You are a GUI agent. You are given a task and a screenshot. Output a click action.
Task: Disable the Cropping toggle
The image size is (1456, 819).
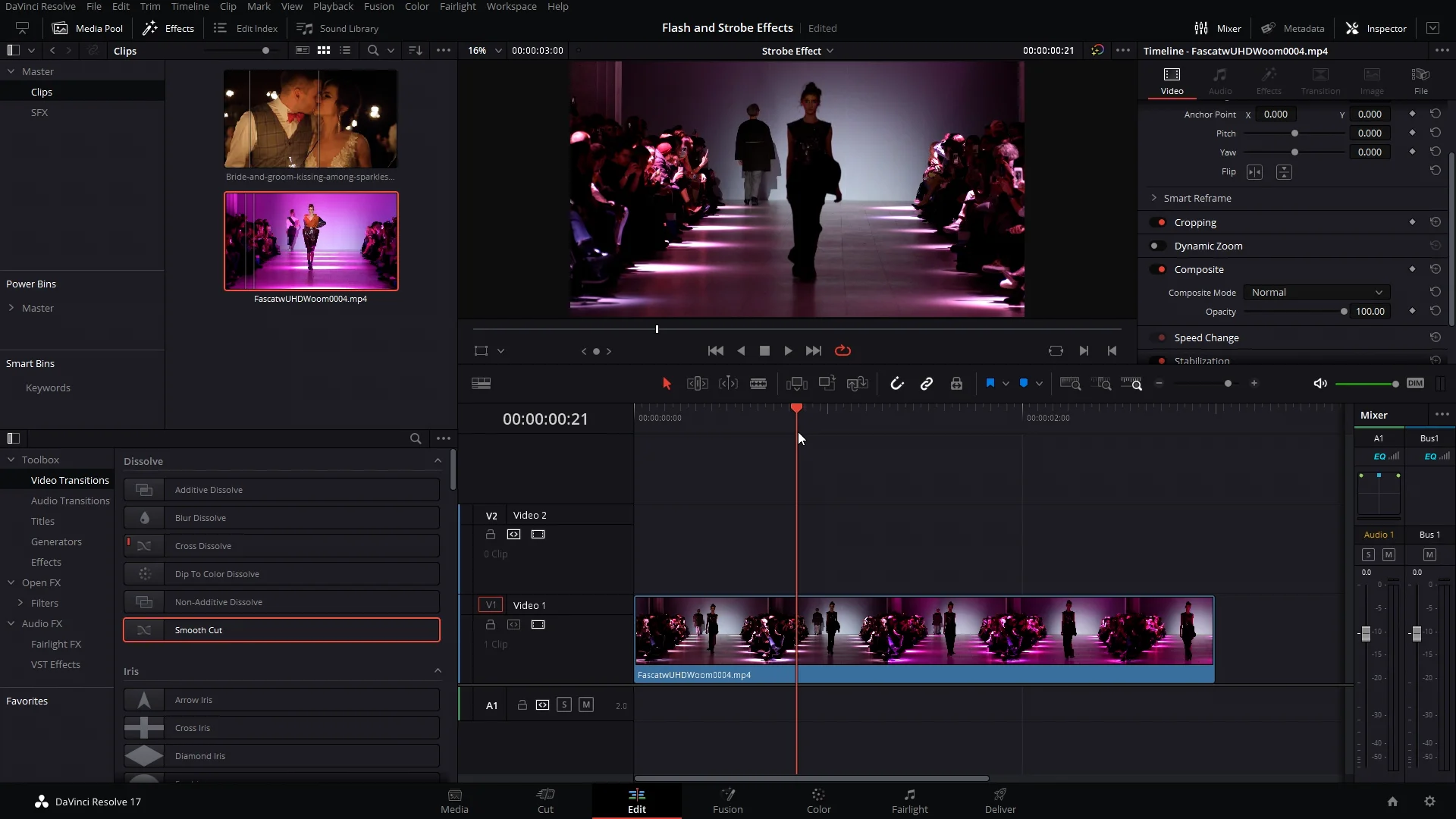click(x=1159, y=222)
